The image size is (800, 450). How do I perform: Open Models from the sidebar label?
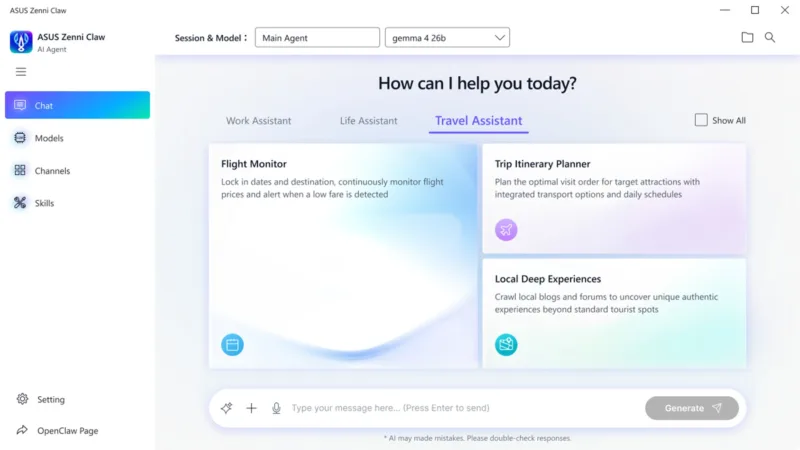(49, 138)
